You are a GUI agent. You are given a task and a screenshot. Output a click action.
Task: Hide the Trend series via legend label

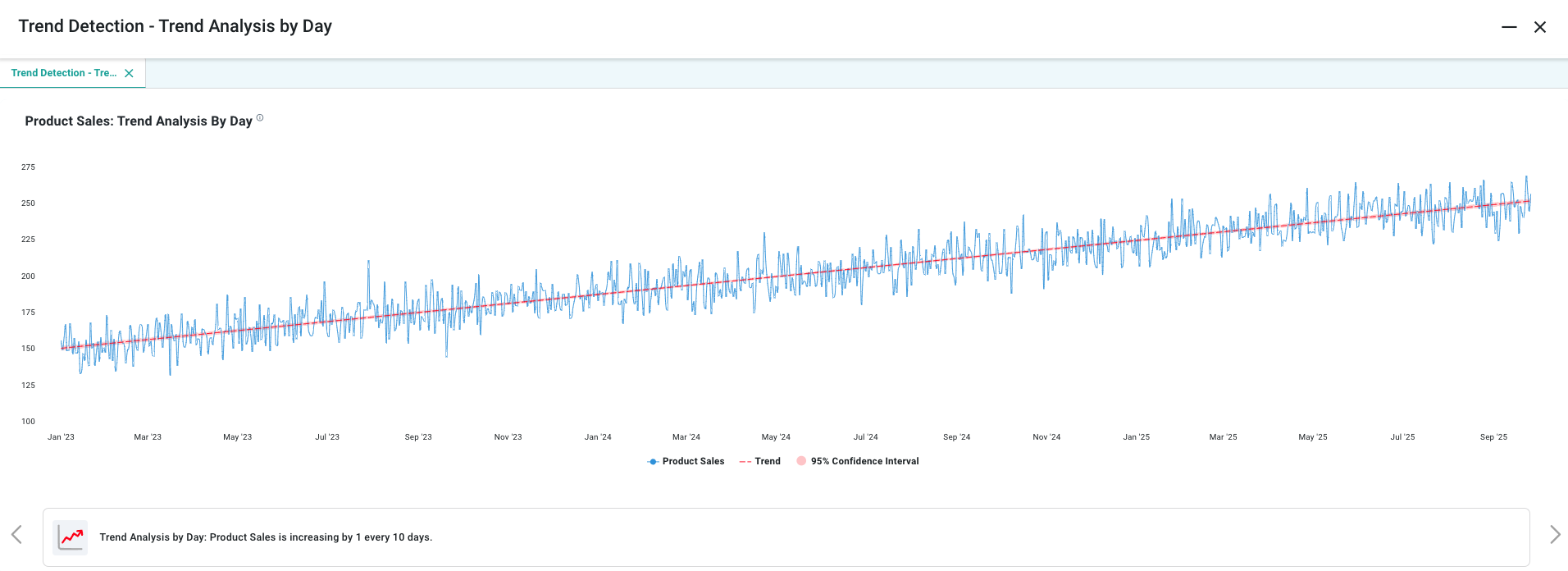click(768, 461)
